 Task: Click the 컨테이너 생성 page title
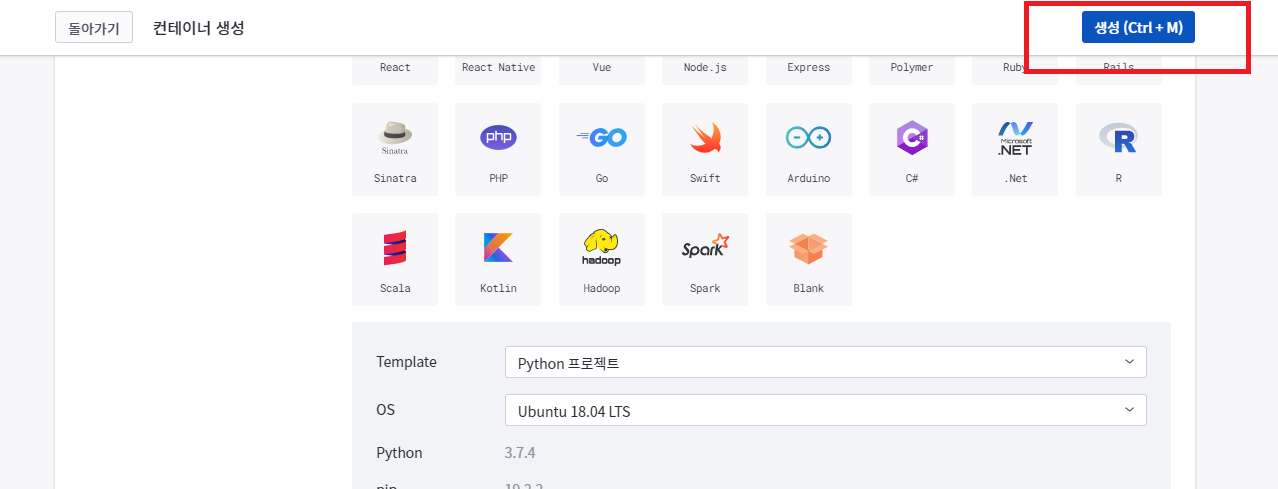[x=198, y=28]
